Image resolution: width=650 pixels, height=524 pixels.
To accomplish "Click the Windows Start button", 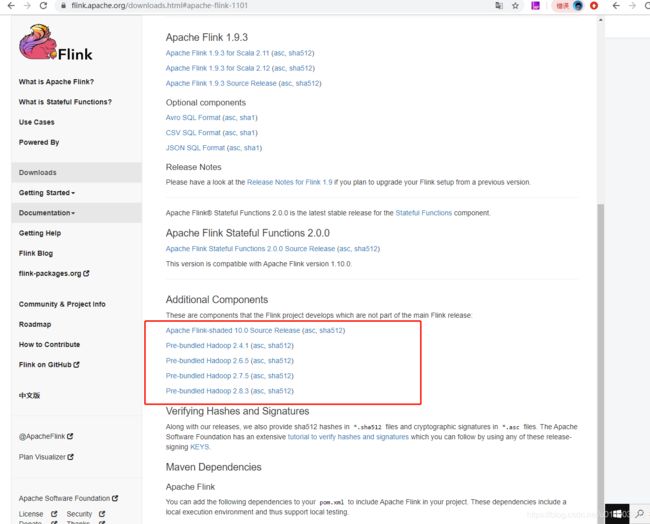I will point(617,514).
